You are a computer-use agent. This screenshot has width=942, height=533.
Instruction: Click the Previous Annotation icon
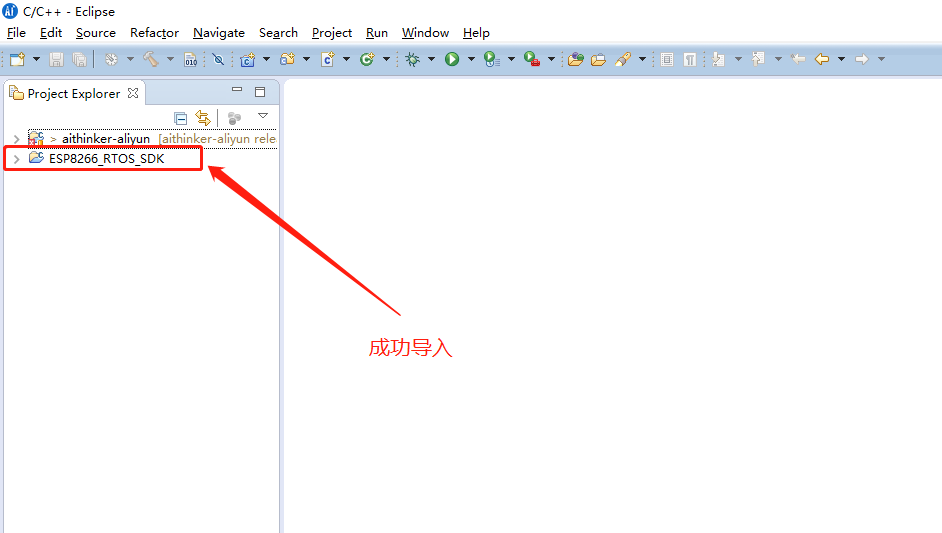pos(758,59)
